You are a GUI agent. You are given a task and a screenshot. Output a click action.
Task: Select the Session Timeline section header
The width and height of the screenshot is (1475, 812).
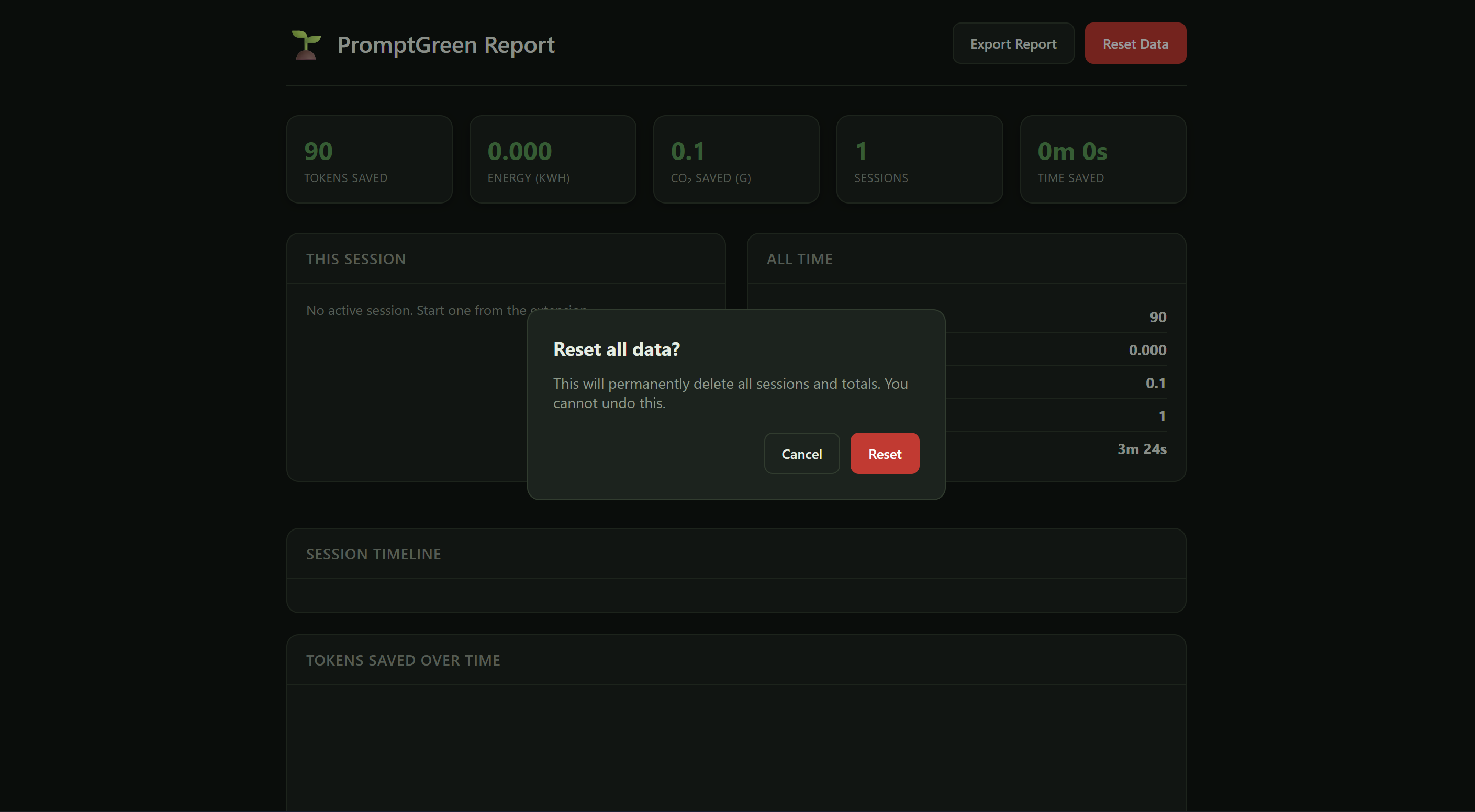[x=373, y=554]
